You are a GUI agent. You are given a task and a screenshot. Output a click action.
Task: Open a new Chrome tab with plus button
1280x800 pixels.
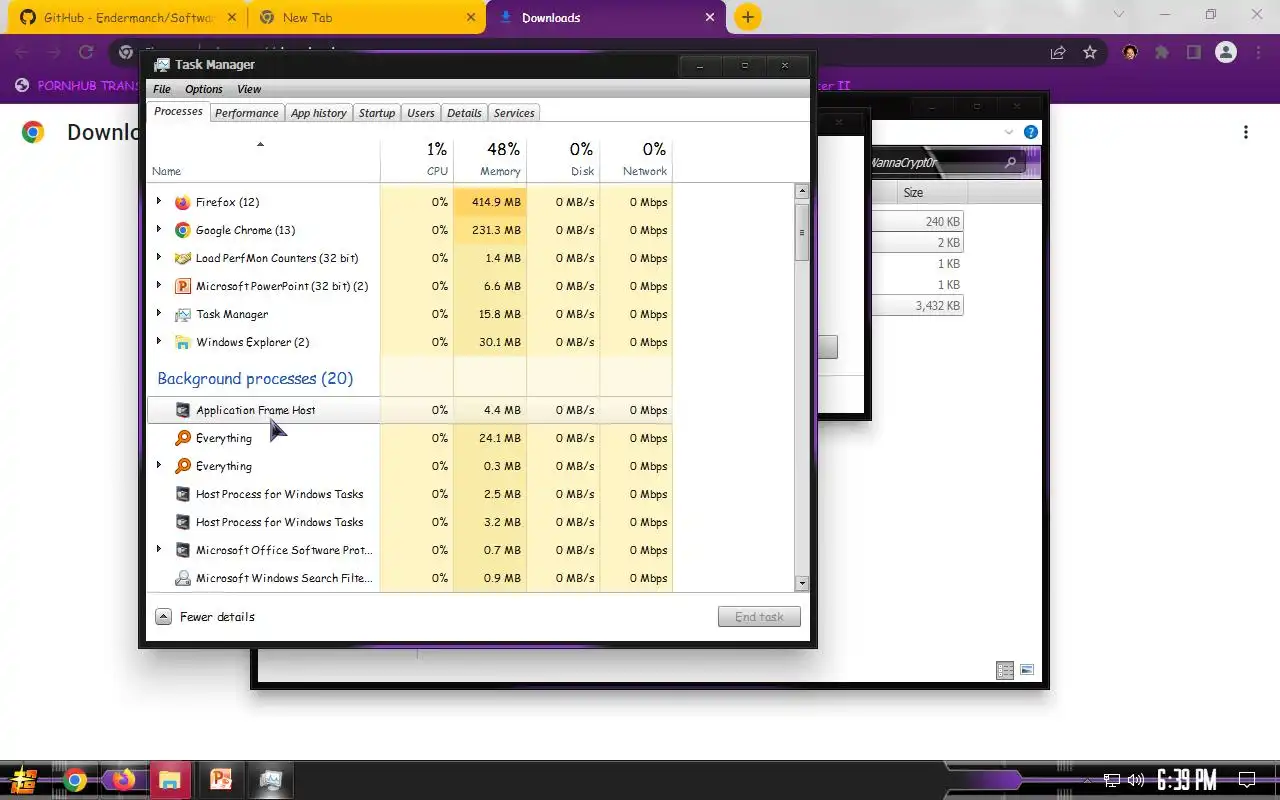(747, 17)
